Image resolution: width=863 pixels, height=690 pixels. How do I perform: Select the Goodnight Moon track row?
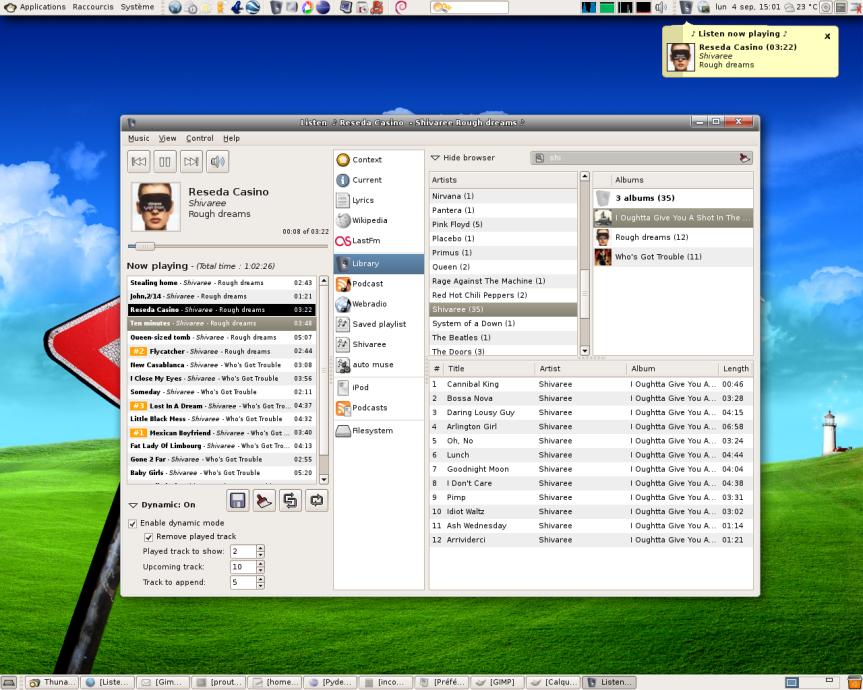(x=591, y=469)
